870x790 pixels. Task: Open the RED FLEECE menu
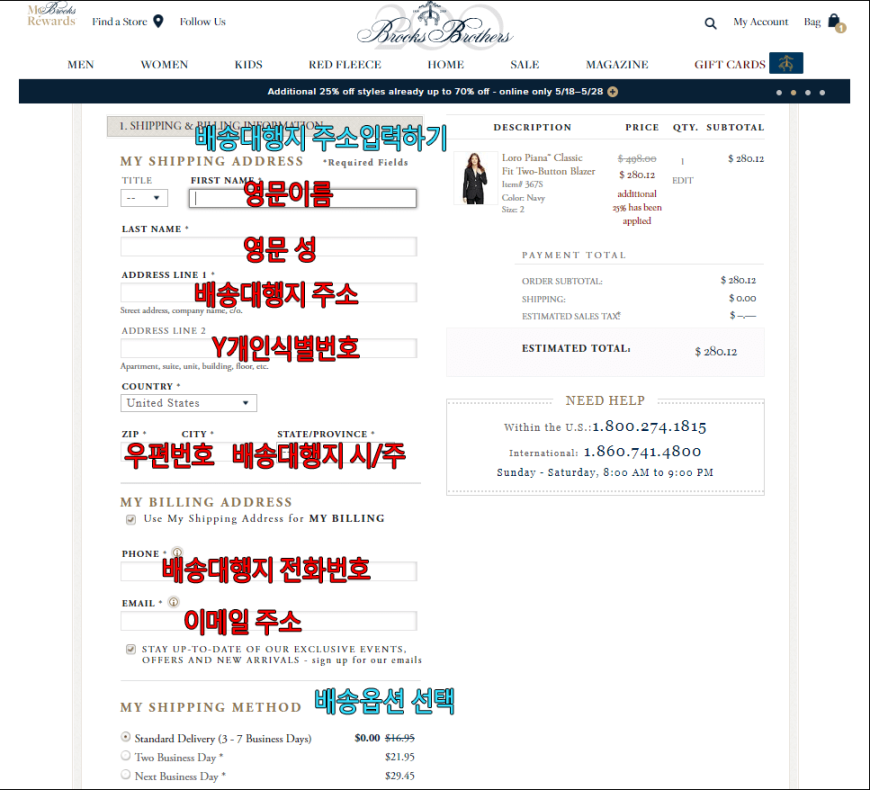tap(345, 65)
